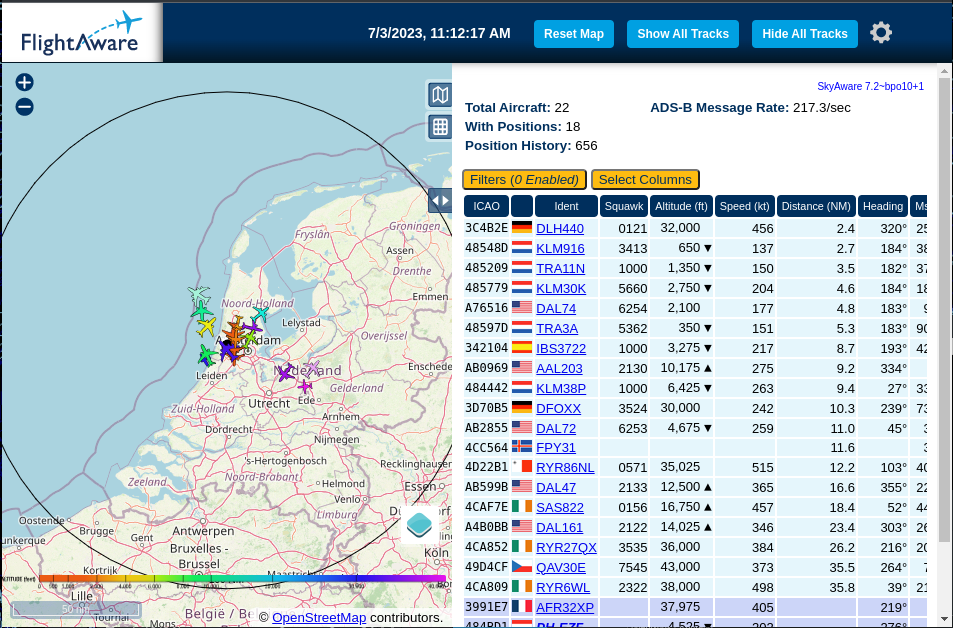Image resolution: width=953 pixels, height=628 pixels.
Task: Click the date and time display
Action: 439,33
